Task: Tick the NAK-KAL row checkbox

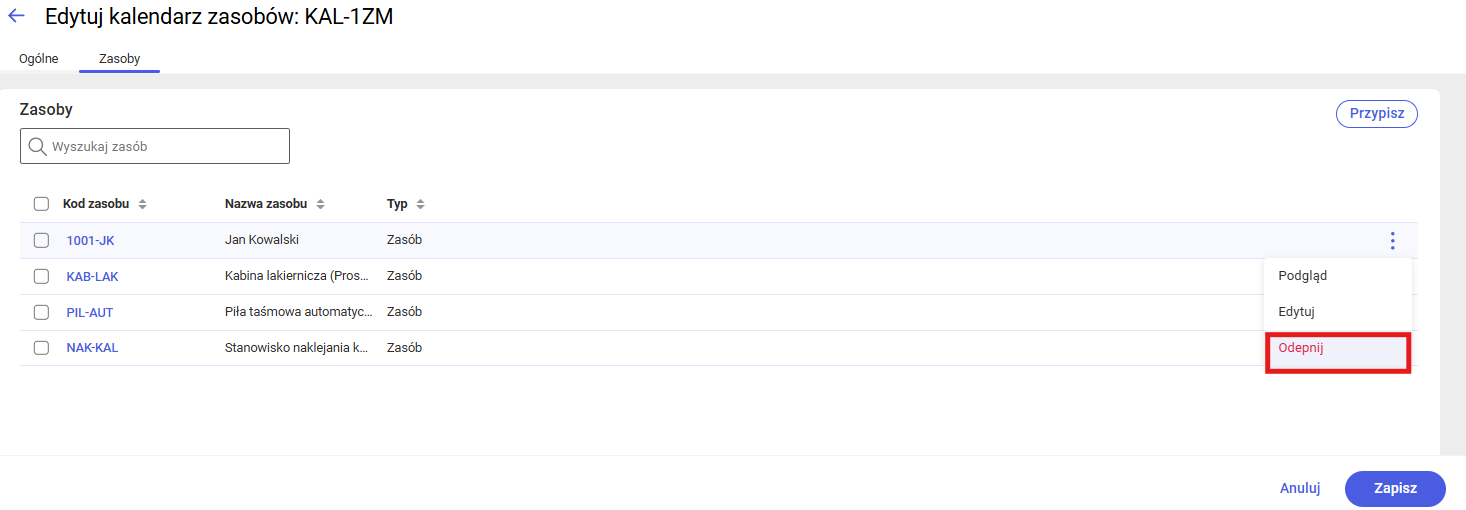Action: click(41, 348)
